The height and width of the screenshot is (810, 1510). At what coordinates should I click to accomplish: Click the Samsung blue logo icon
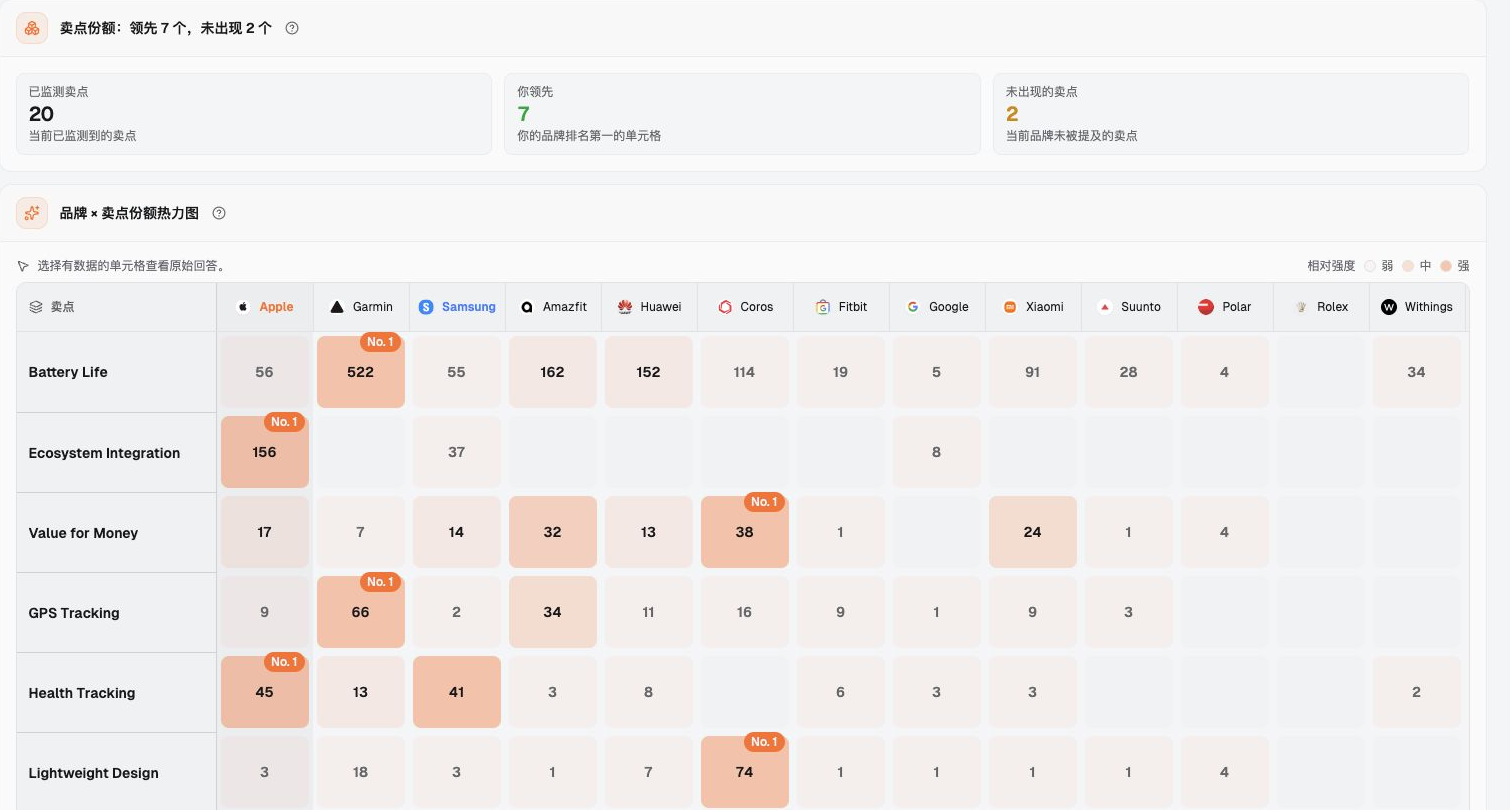click(426, 307)
